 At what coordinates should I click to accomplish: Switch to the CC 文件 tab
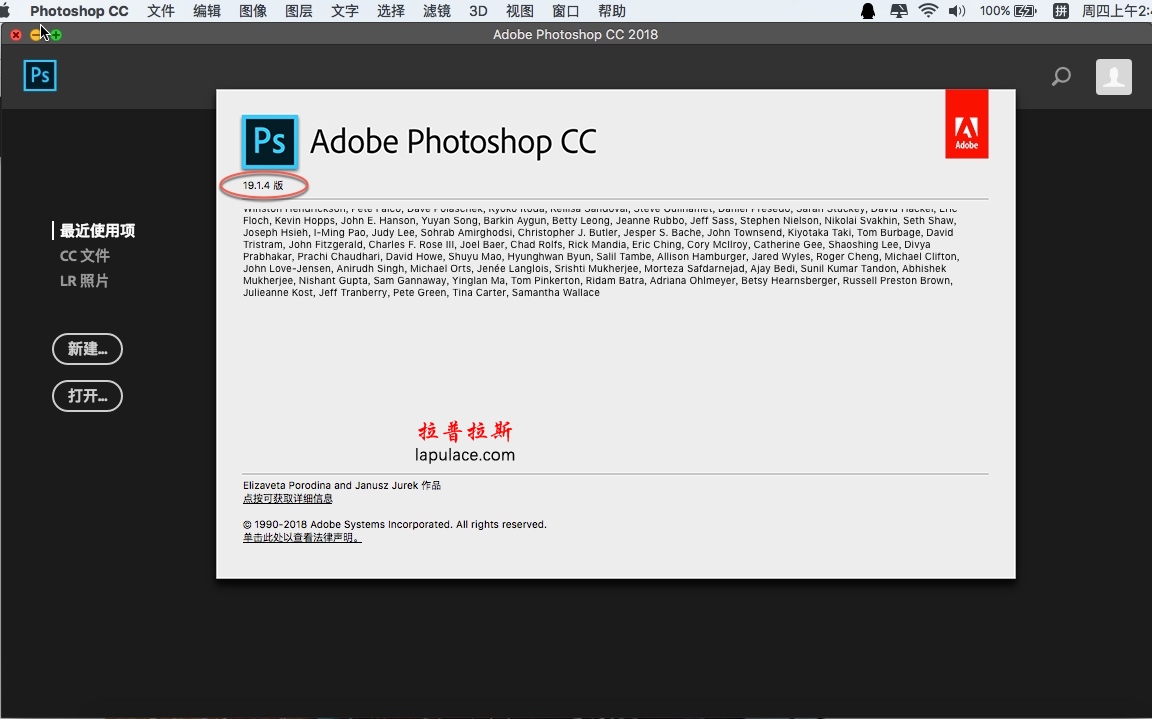coord(84,256)
